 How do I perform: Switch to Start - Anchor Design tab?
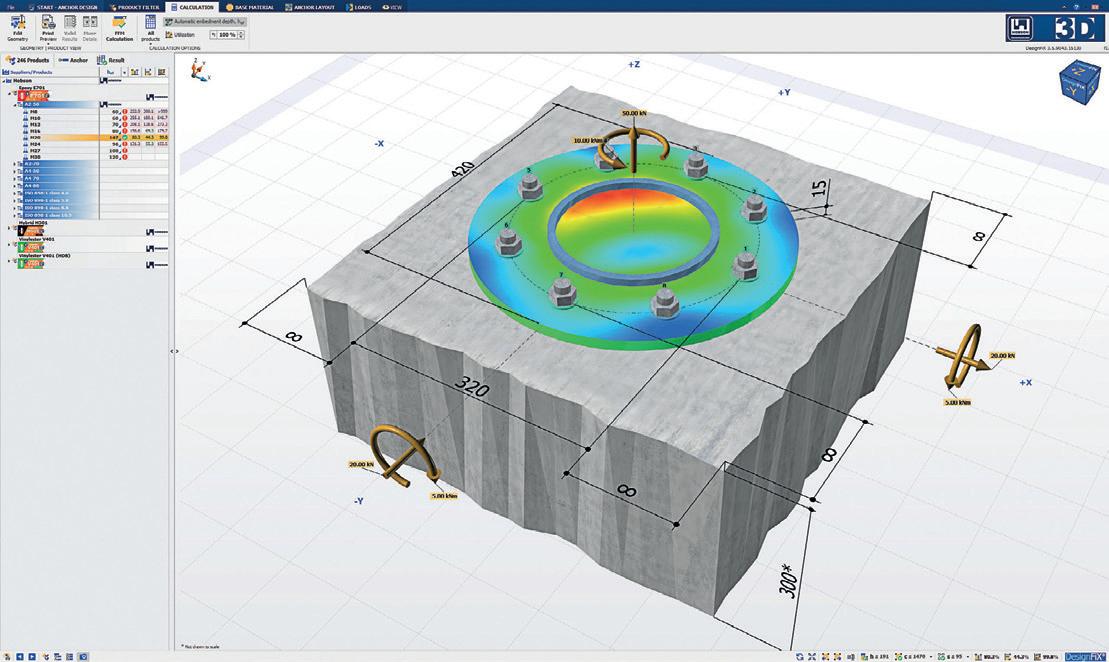pos(62,7)
